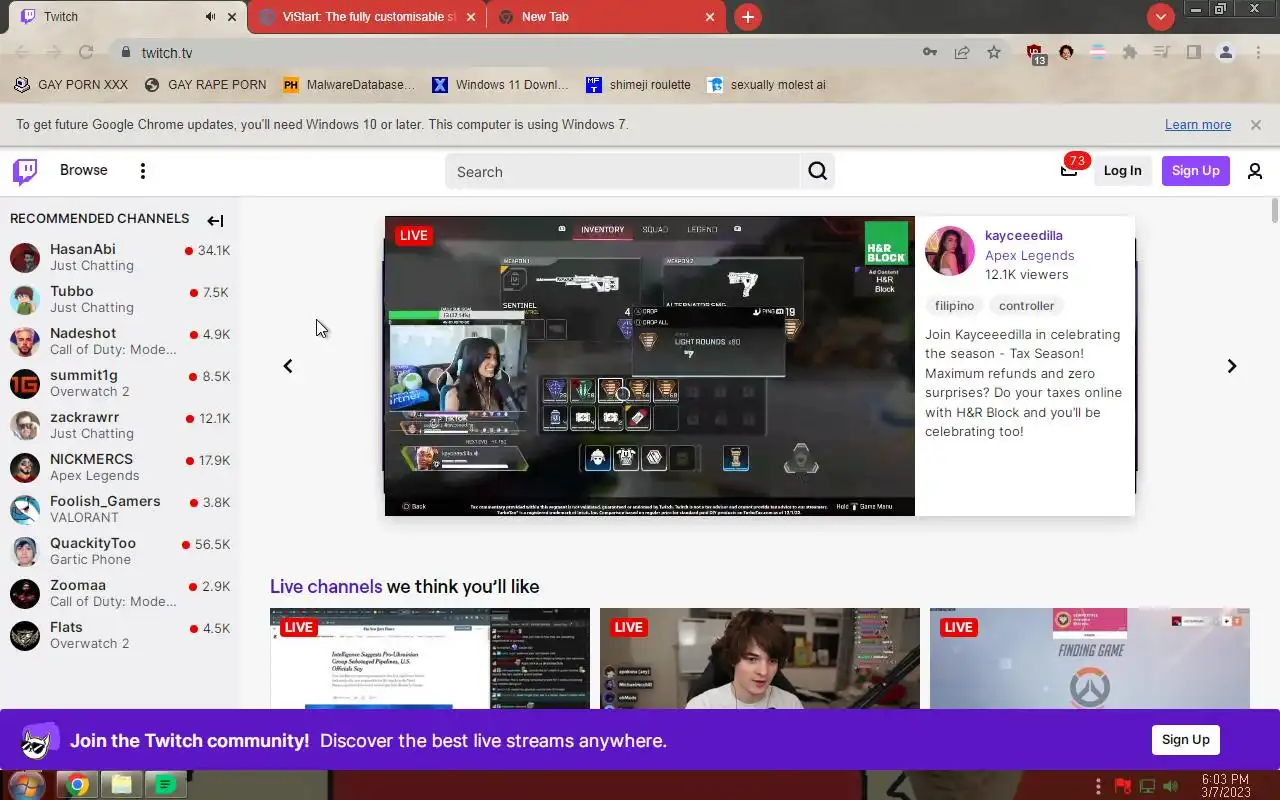Open the Flats channel in sidebar
Screen dimensions: 1280x800
point(120,635)
